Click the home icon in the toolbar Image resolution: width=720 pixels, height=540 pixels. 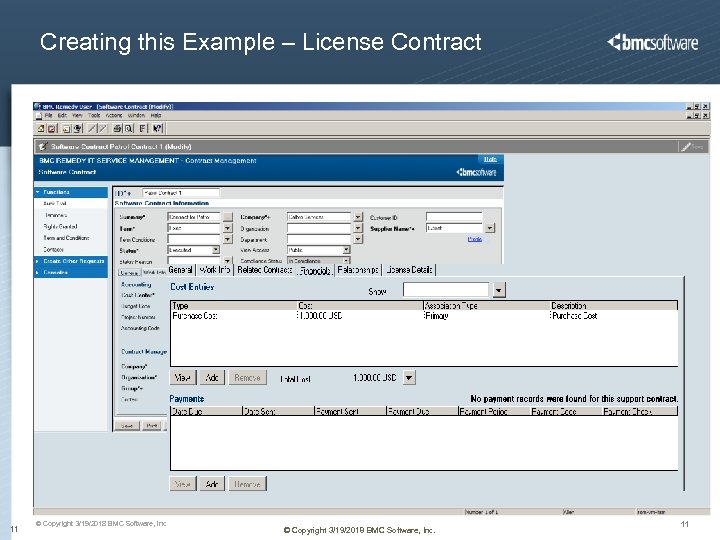(41, 129)
